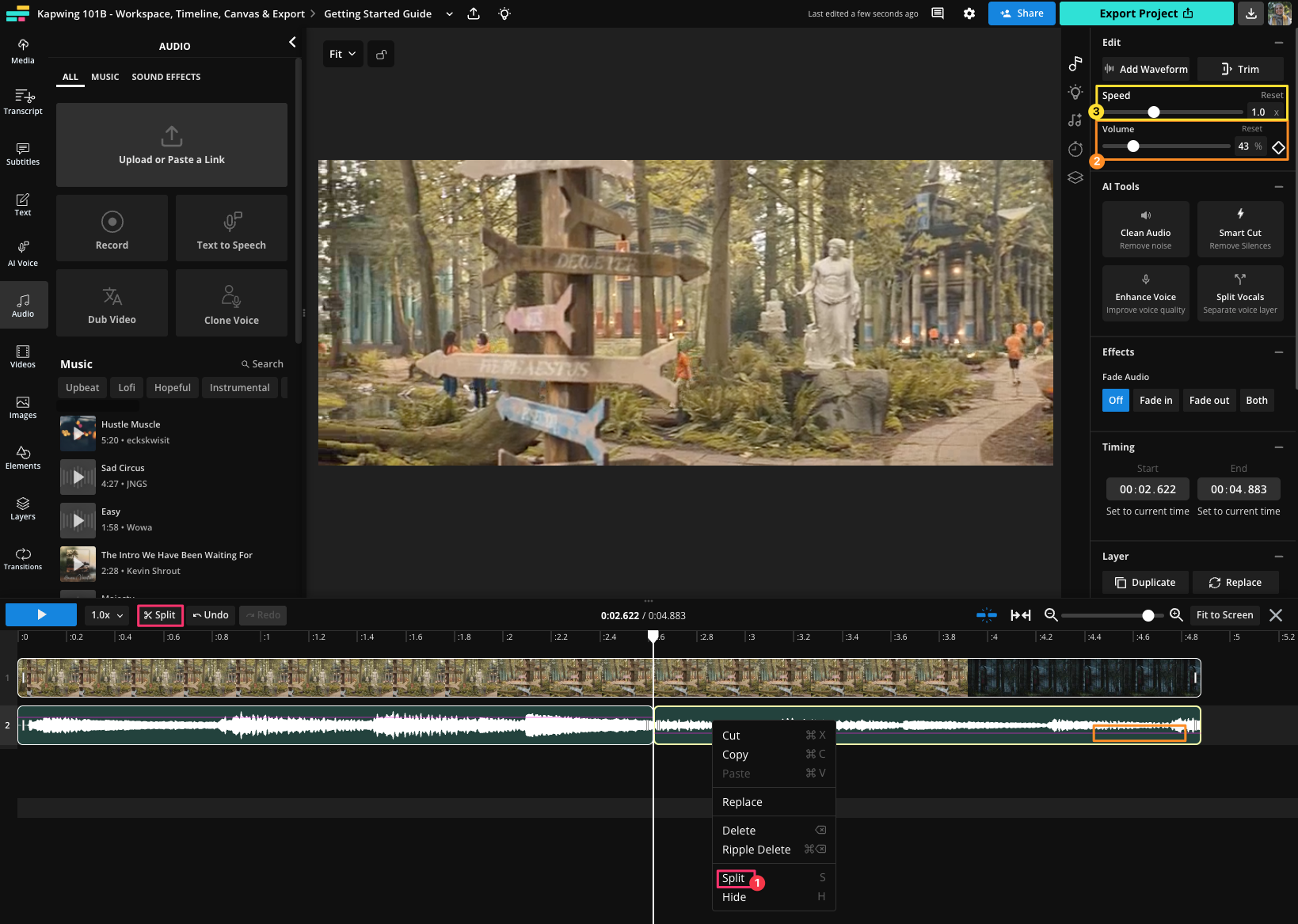Viewport: 1298px width, 924px height.
Task: Switch to the SOUND EFFECTS tab
Action: [x=166, y=77]
